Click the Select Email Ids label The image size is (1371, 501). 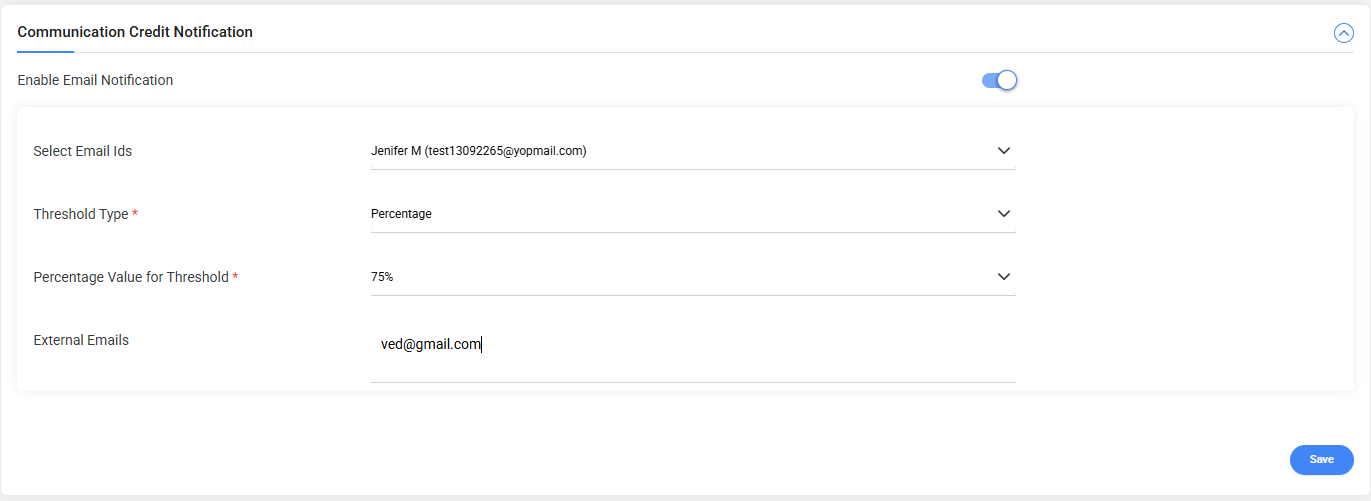pos(83,151)
